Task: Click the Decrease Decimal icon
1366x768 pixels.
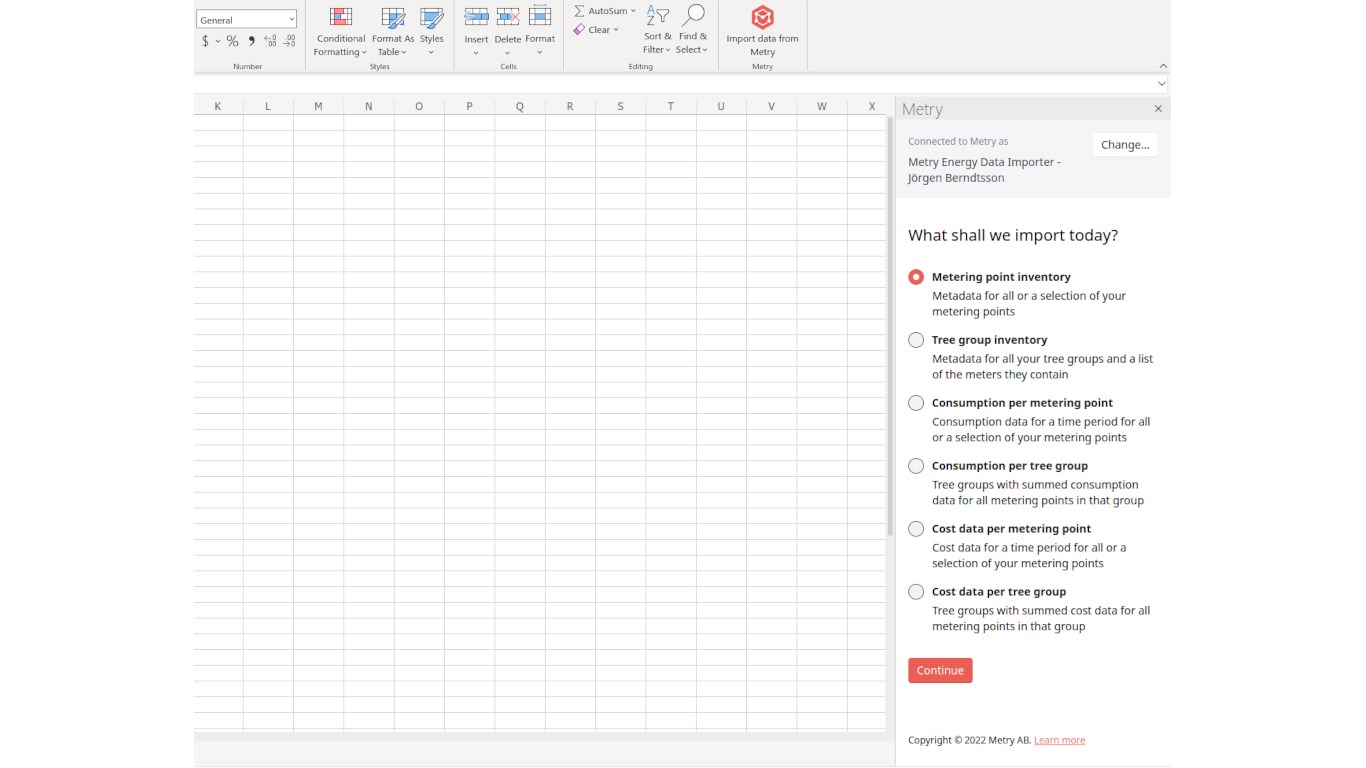Action: pos(289,41)
